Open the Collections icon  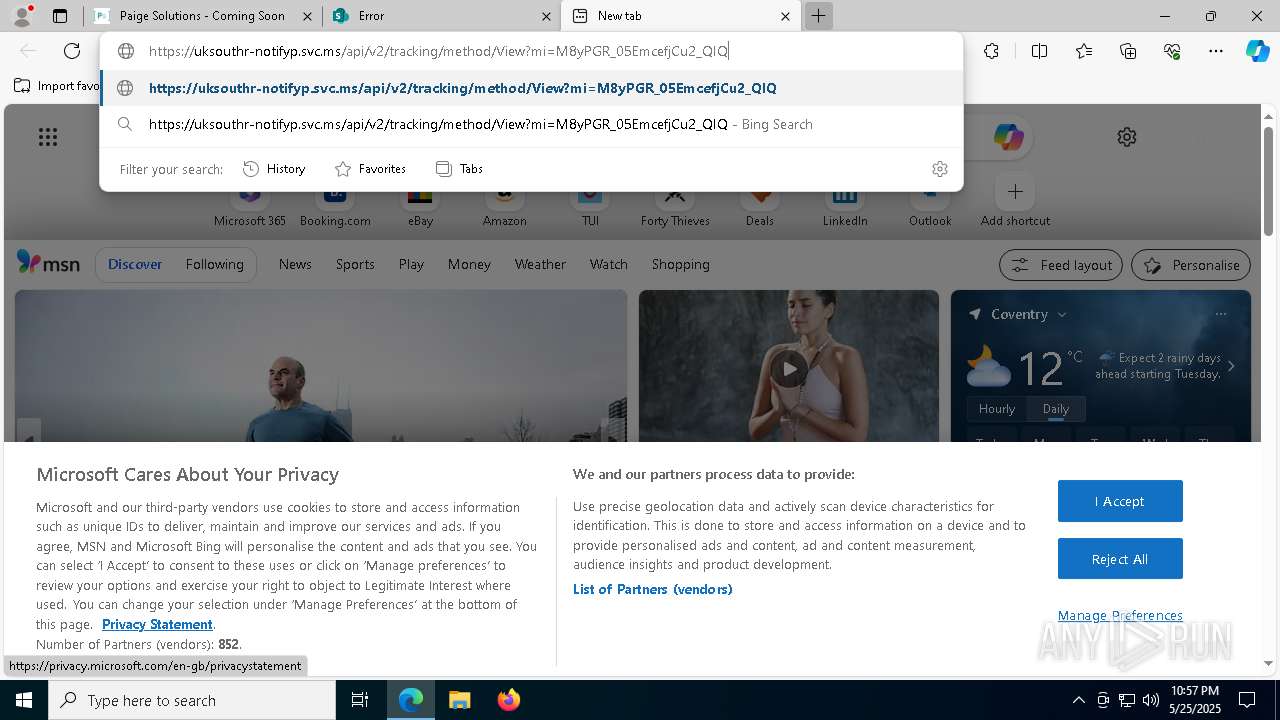[1128, 51]
